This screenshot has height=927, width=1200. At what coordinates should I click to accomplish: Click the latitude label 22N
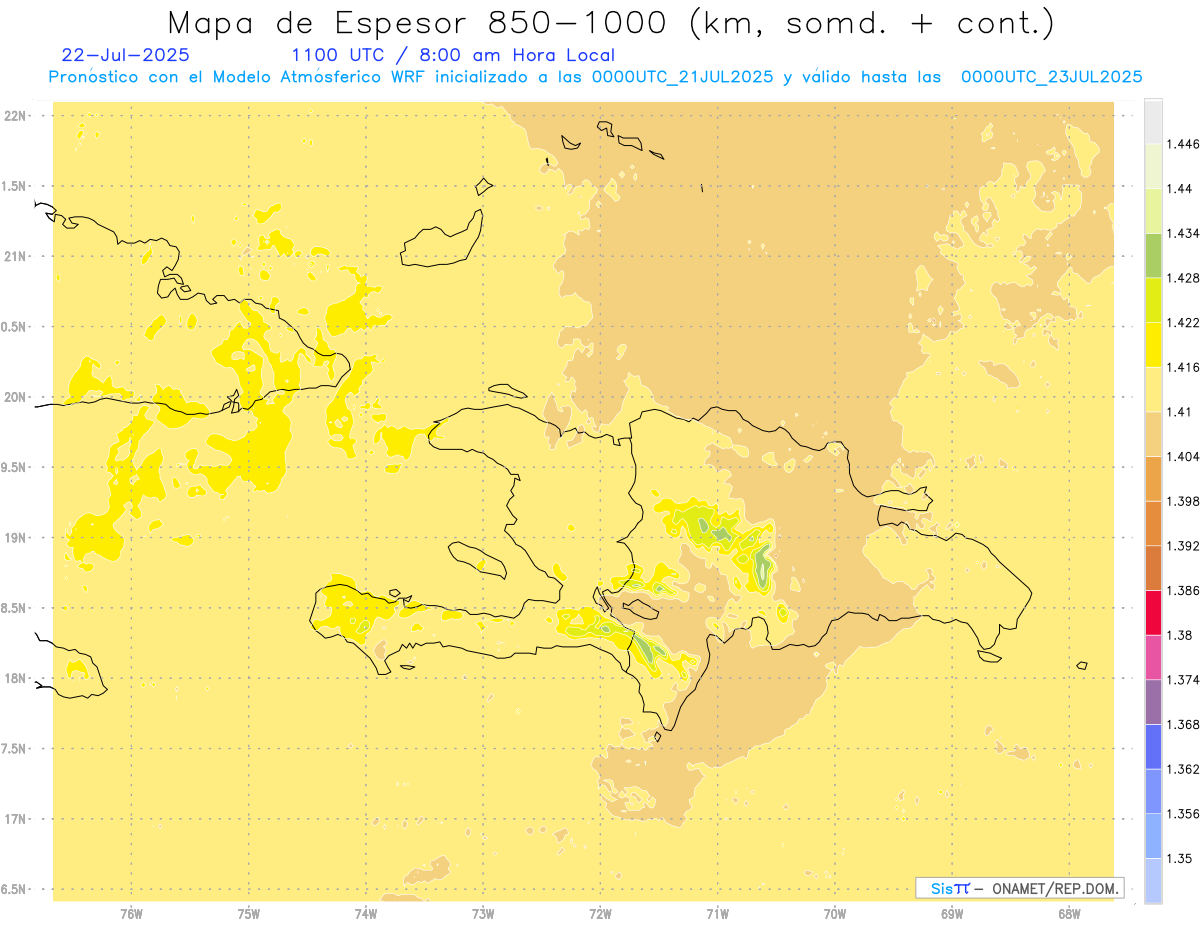(x=14, y=116)
